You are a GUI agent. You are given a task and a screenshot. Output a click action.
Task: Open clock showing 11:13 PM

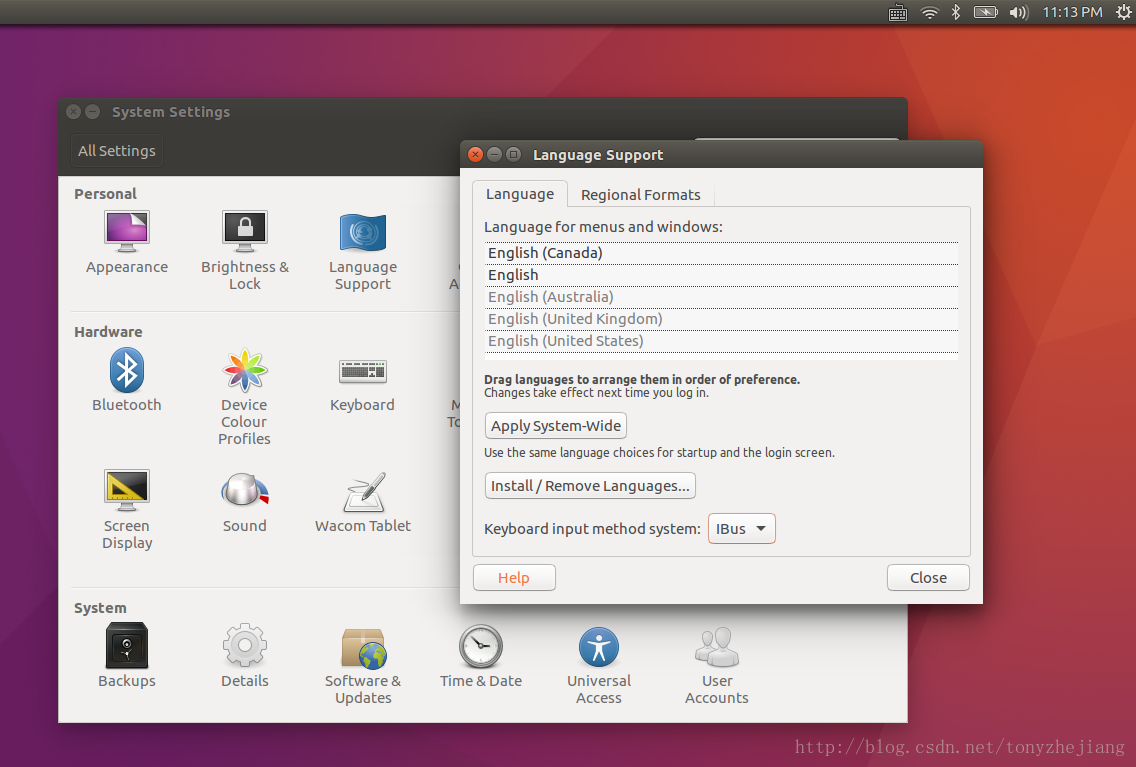click(x=1072, y=12)
